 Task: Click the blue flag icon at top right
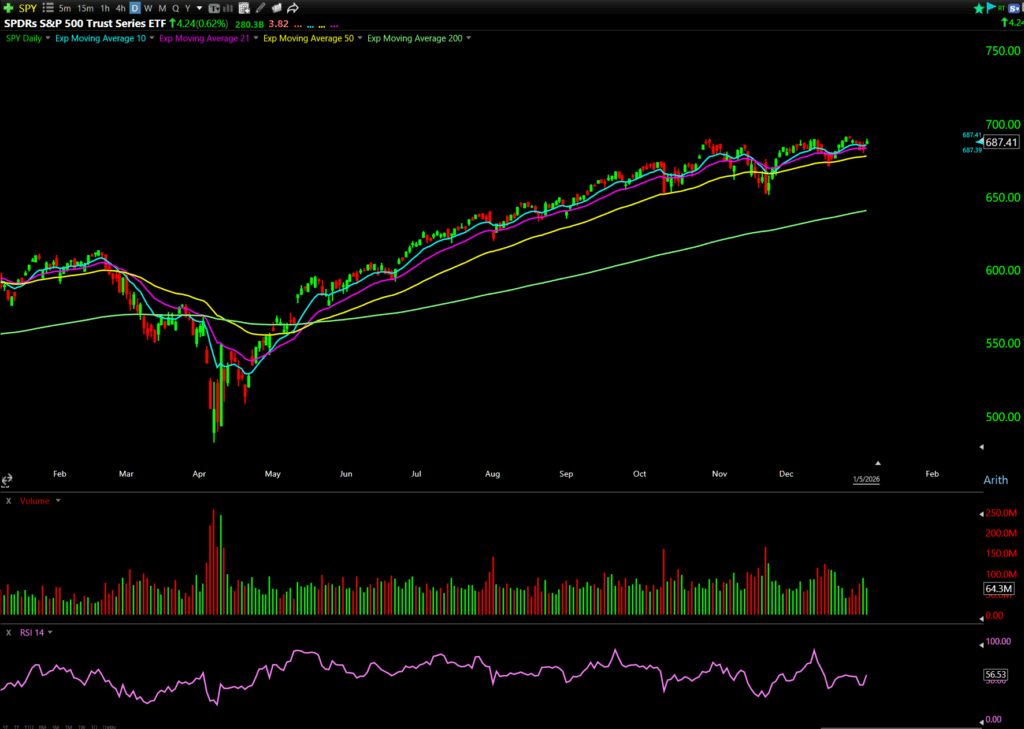pyautogui.click(x=992, y=8)
